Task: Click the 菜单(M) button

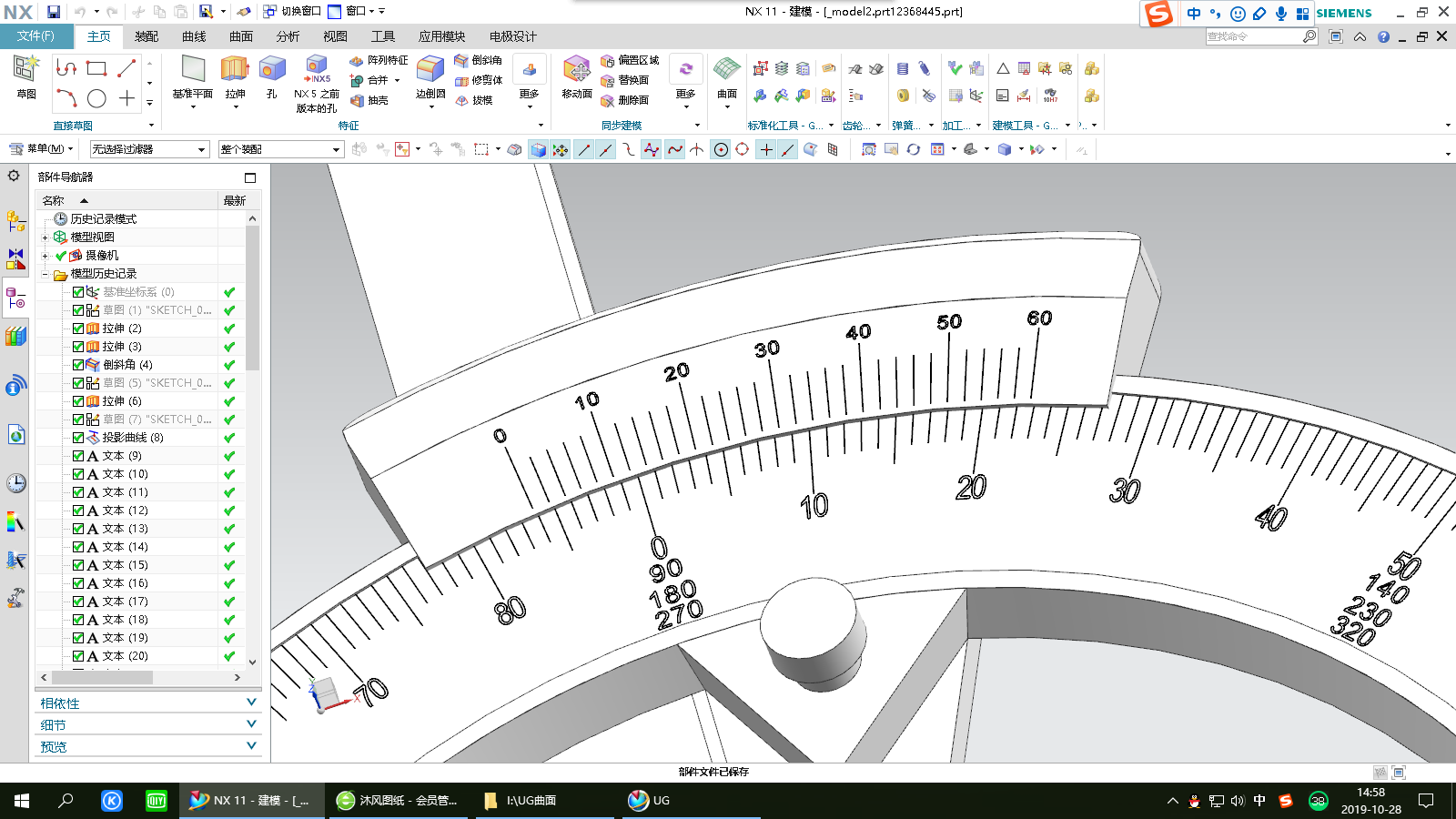Action: coord(42,149)
